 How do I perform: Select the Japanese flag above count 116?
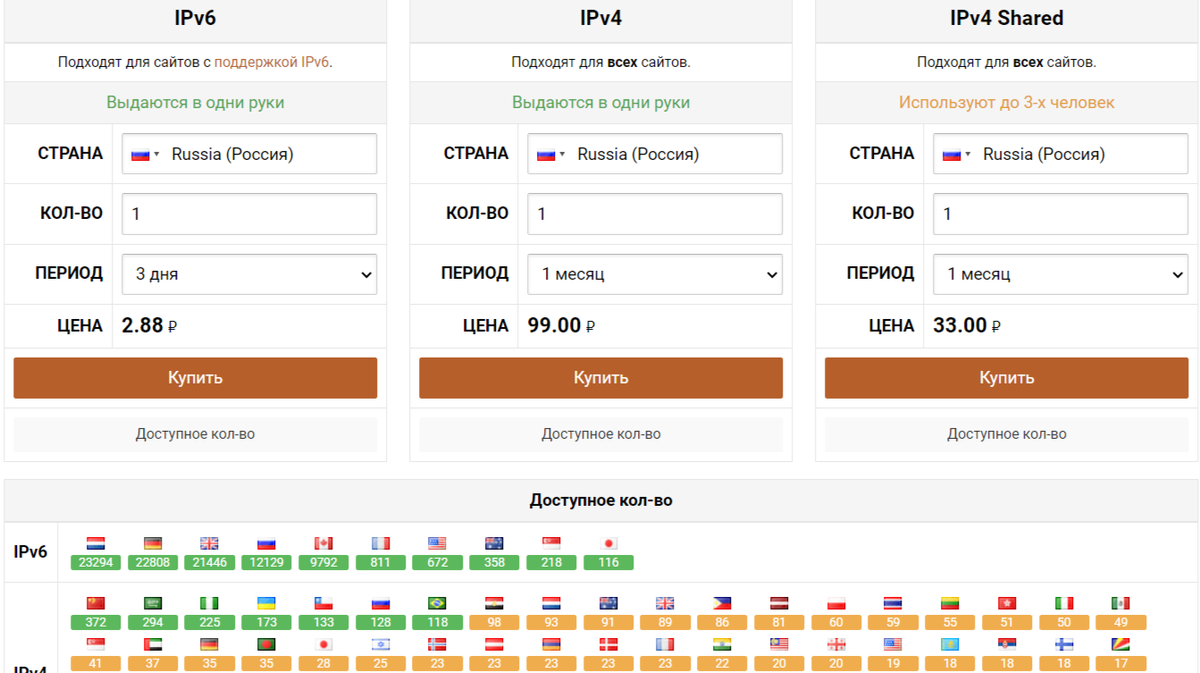608,544
